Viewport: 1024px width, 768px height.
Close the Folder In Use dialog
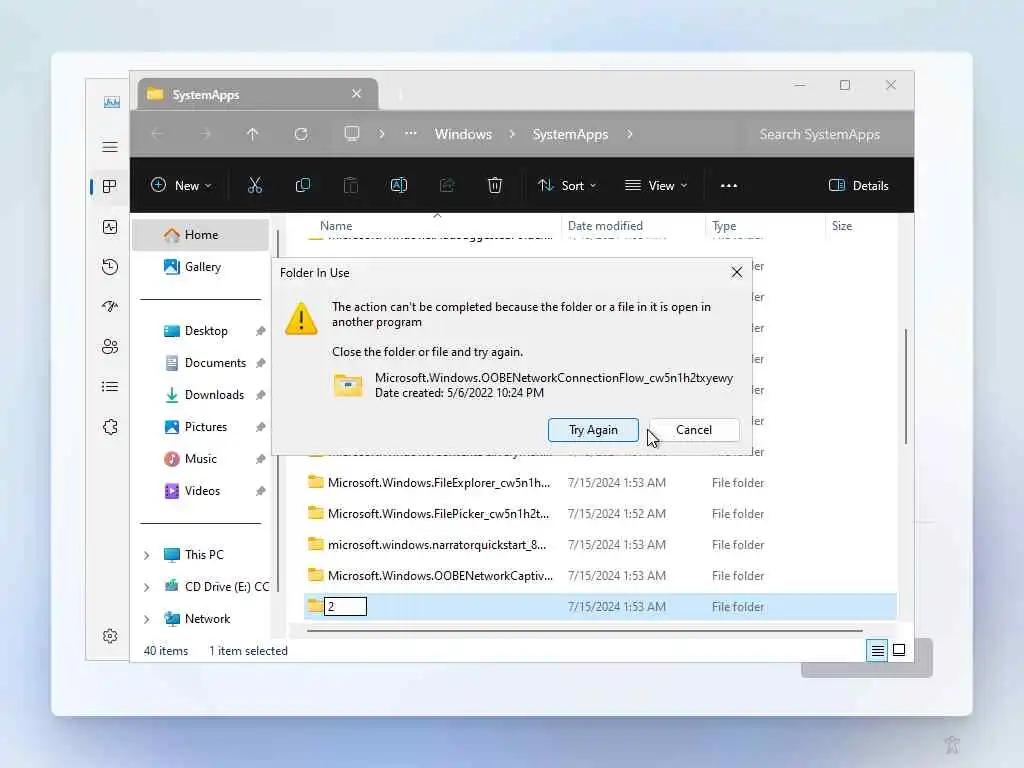(737, 272)
